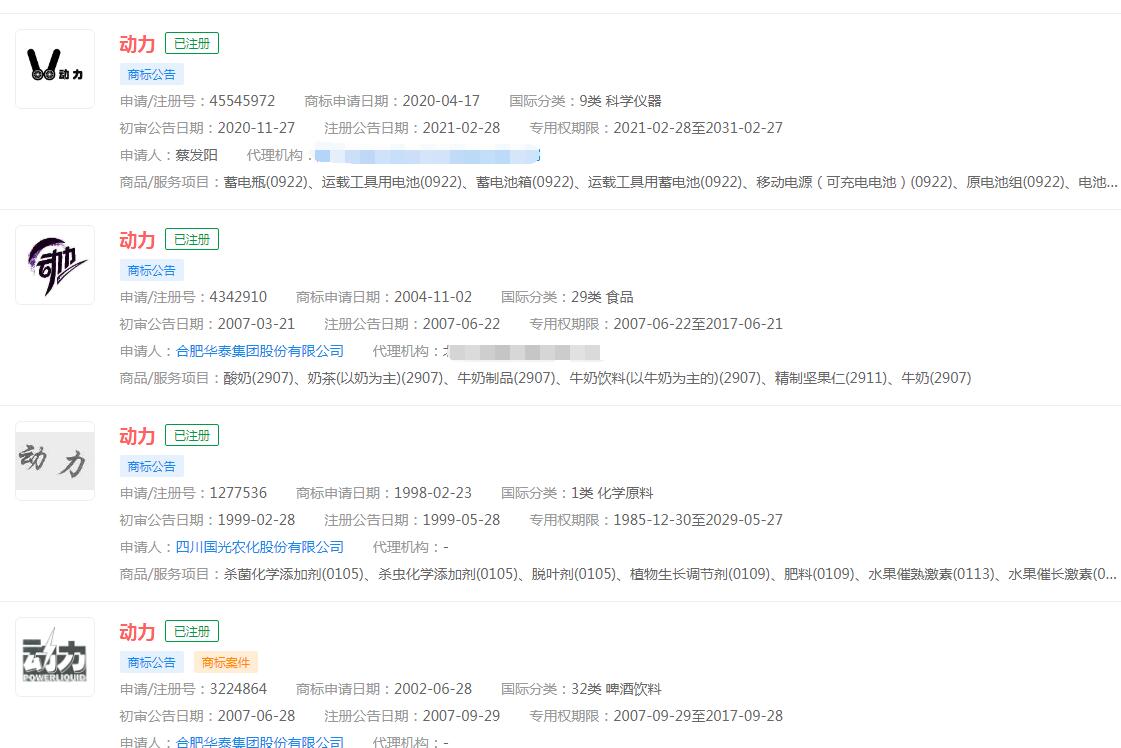The image size is (1121, 748).
Task: Click preliminary announcement date 2020-11-27
Action: (x=256, y=128)
